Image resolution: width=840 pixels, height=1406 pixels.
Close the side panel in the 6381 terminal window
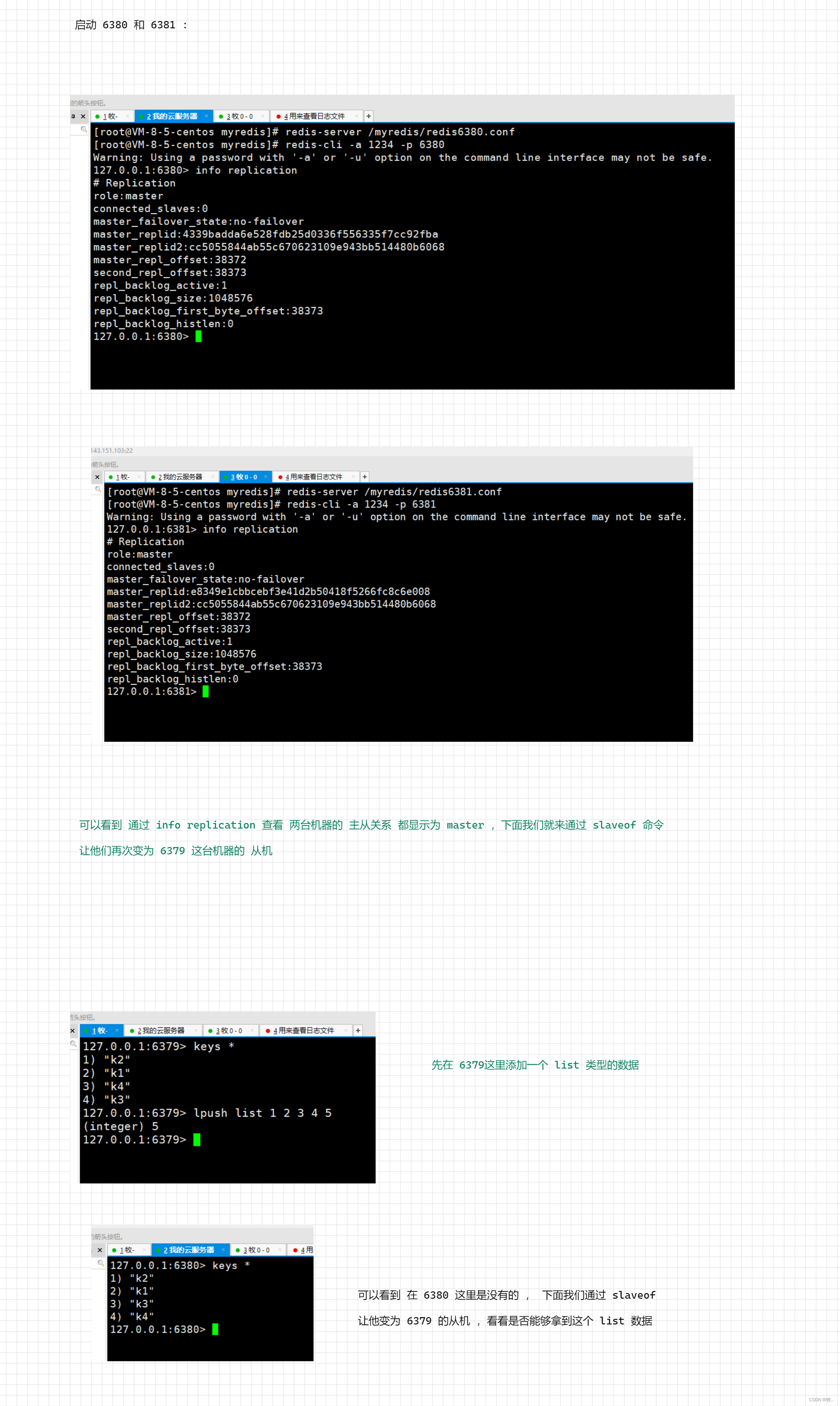(x=97, y=477)
